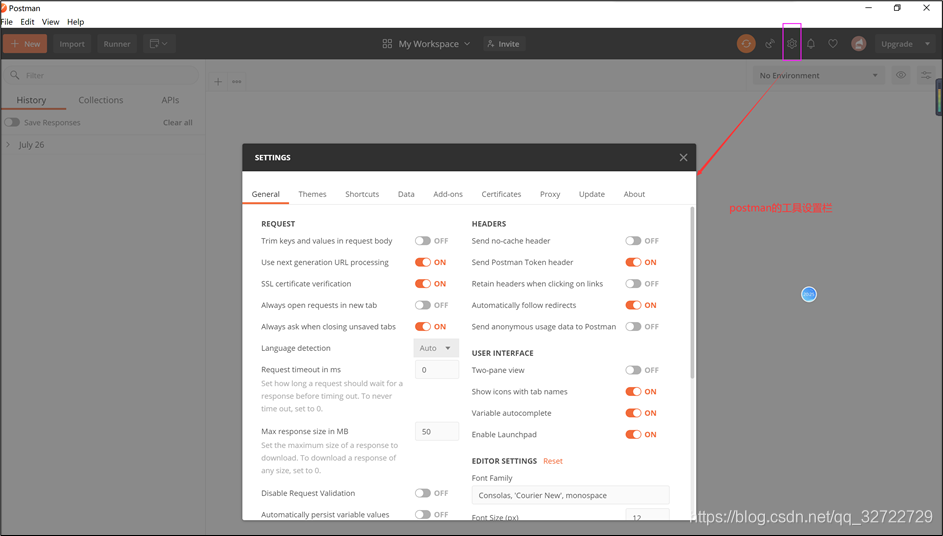This screenshot has height=536, width=943.
Task: Click the Import button
Action: pos(72,44)
